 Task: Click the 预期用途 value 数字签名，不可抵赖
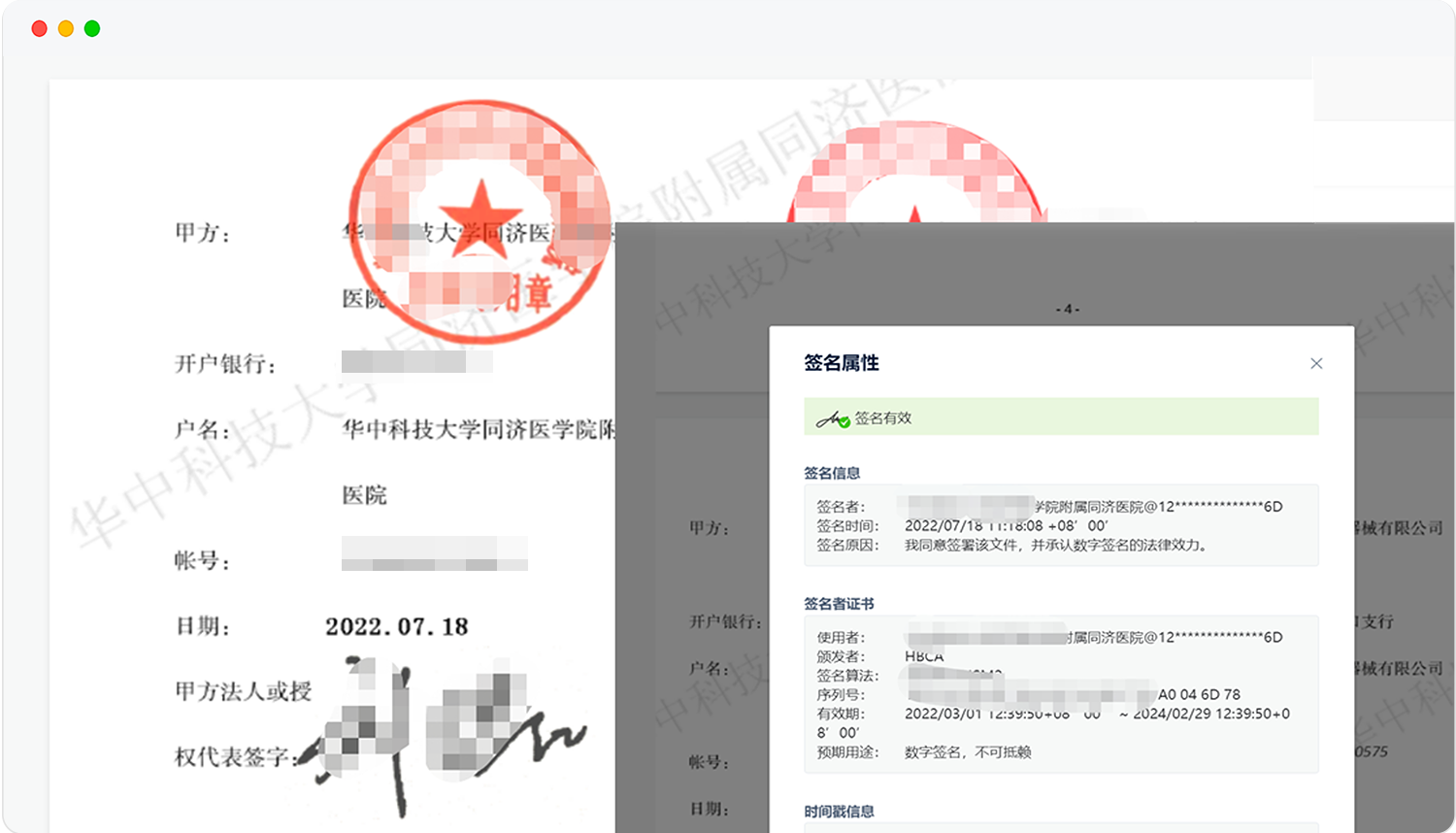[968, 751]
